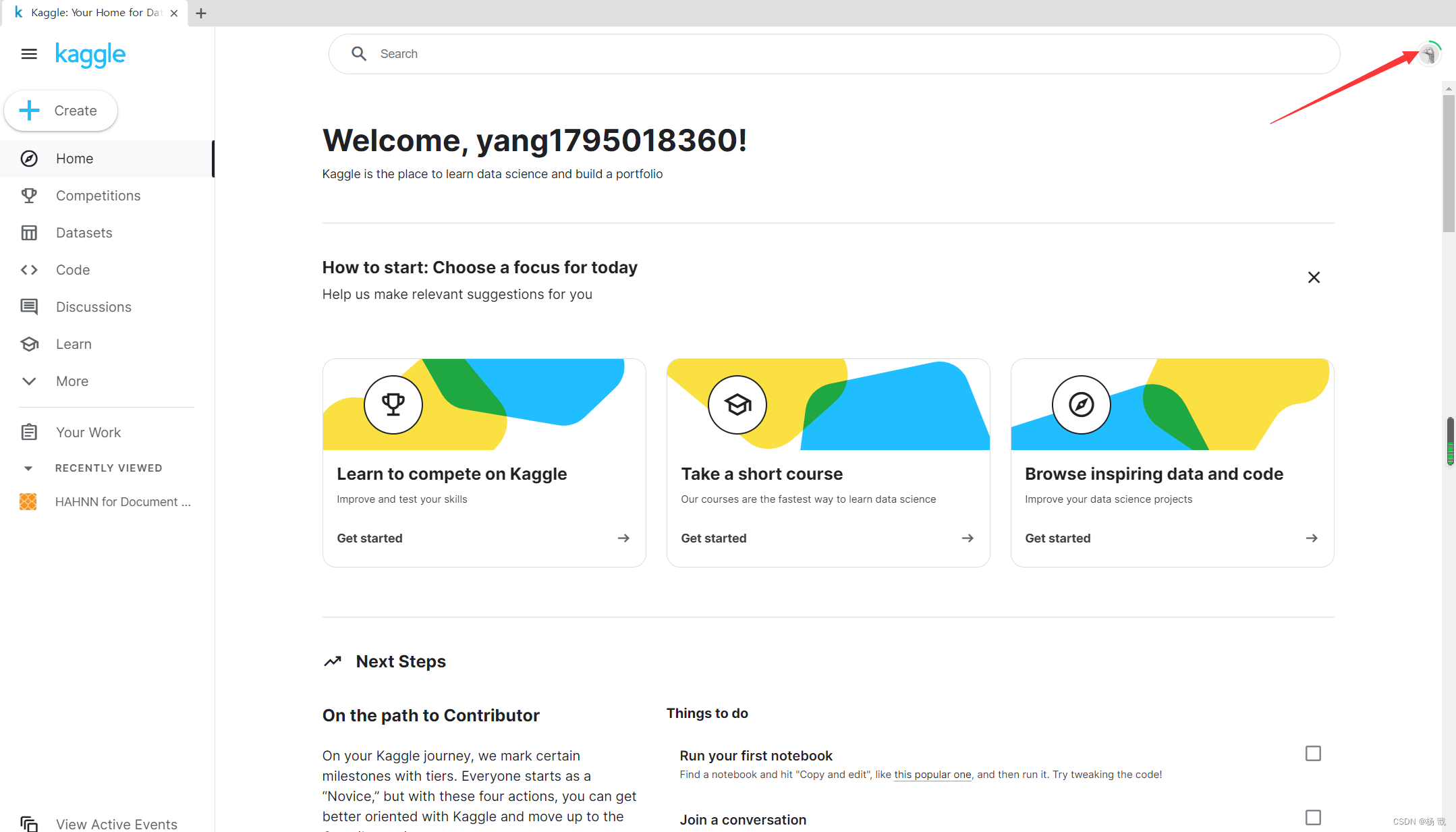This screenshot has height=832, width=1456.
Task: Open the Discussions icon
Action: pos(29,306)
